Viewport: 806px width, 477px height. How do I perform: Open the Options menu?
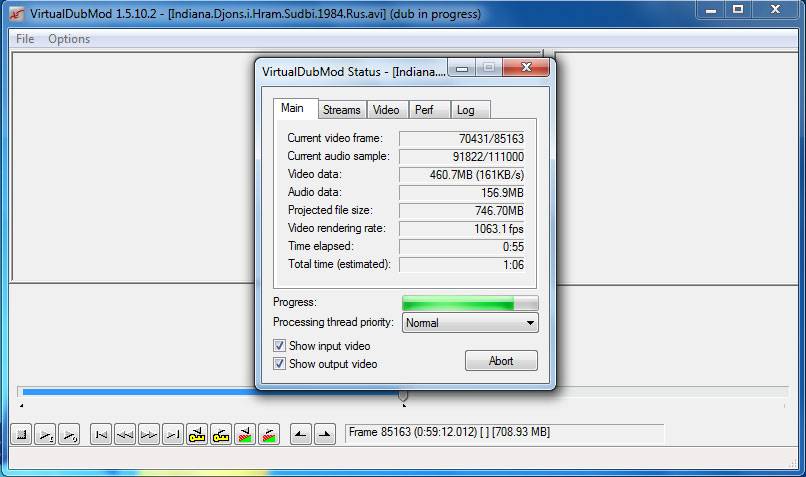69,39
